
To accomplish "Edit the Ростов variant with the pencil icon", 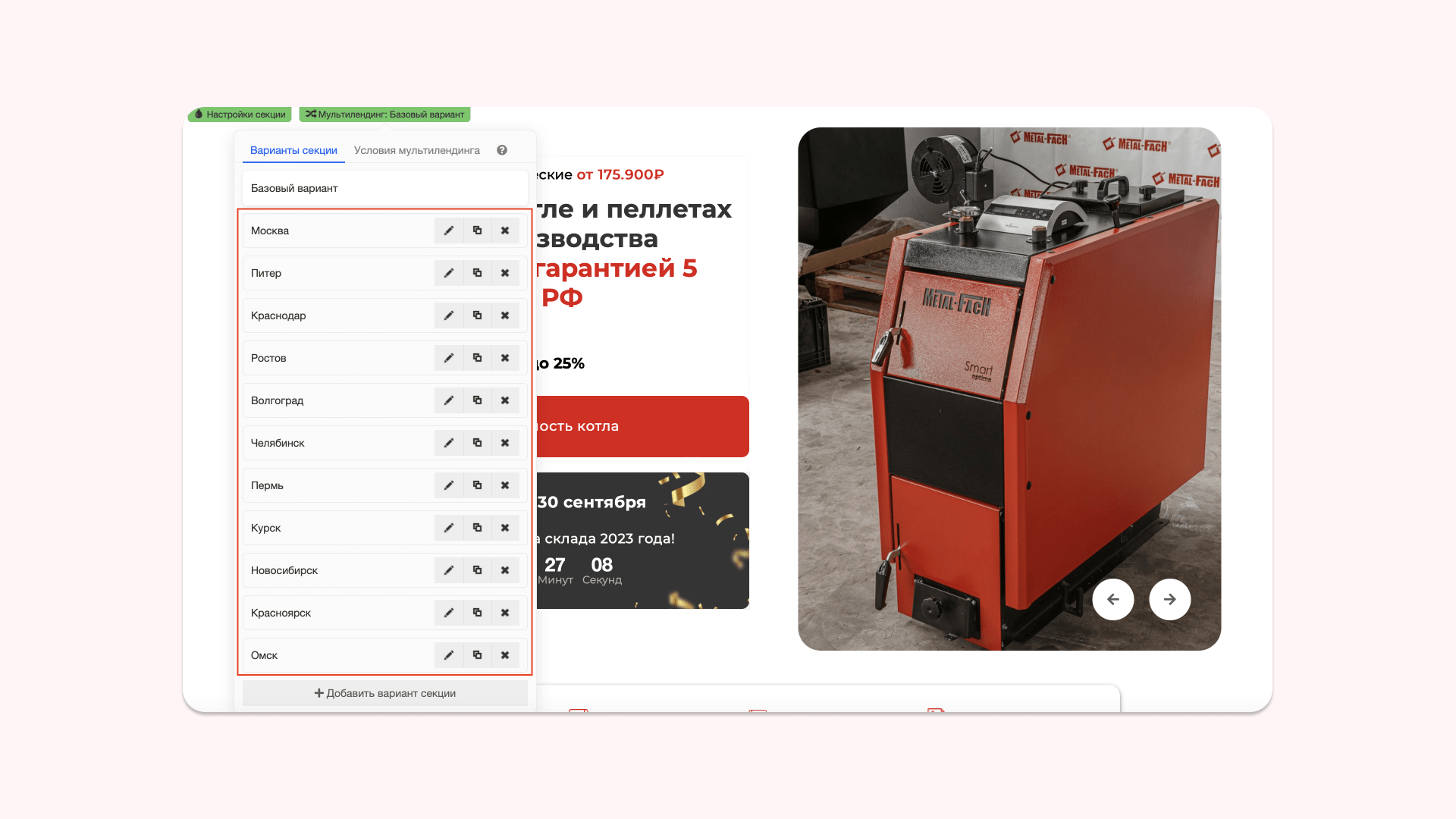I will pos(448,358).
